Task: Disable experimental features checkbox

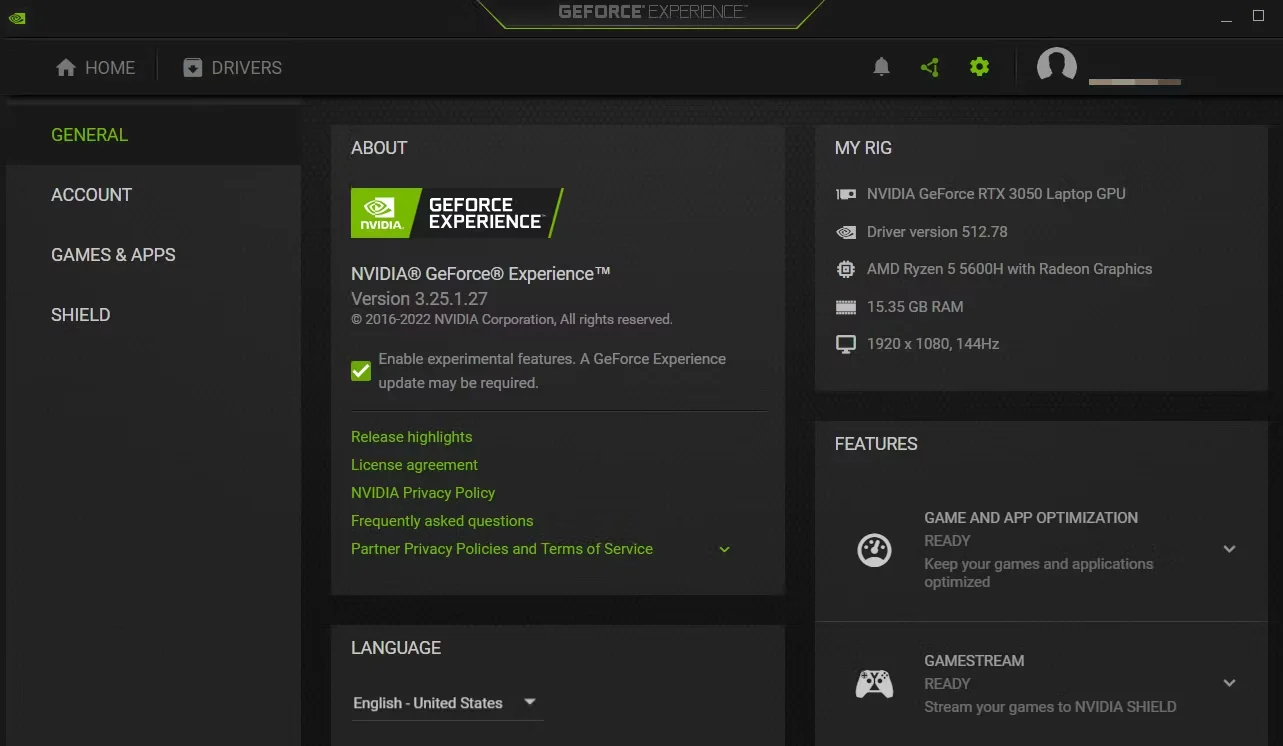Action: coord(360,370)
